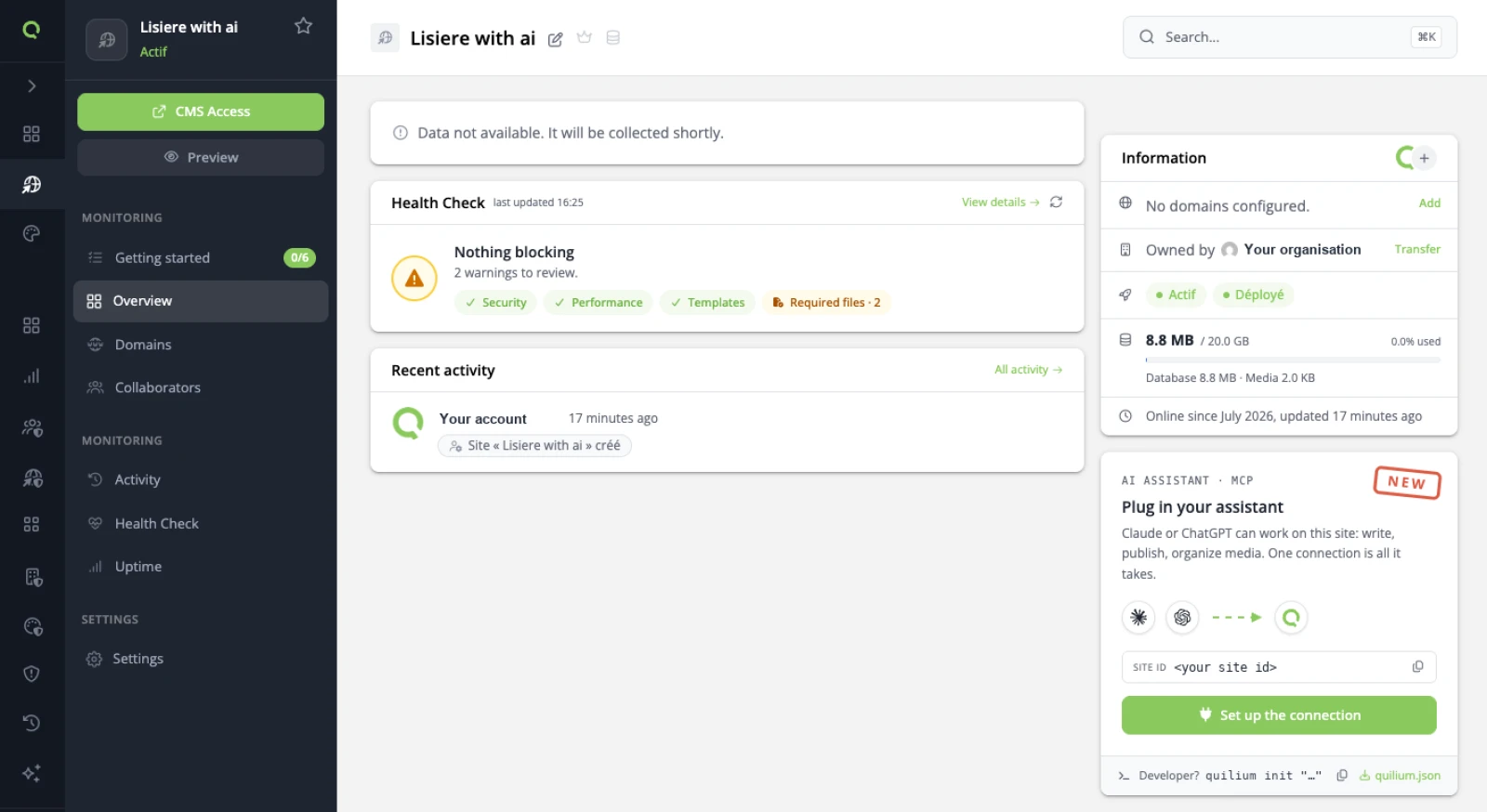Screen dimensions: 1487x812
Task: Open the sparkle AI icon in the left rail
Action: tap(32, 773)
